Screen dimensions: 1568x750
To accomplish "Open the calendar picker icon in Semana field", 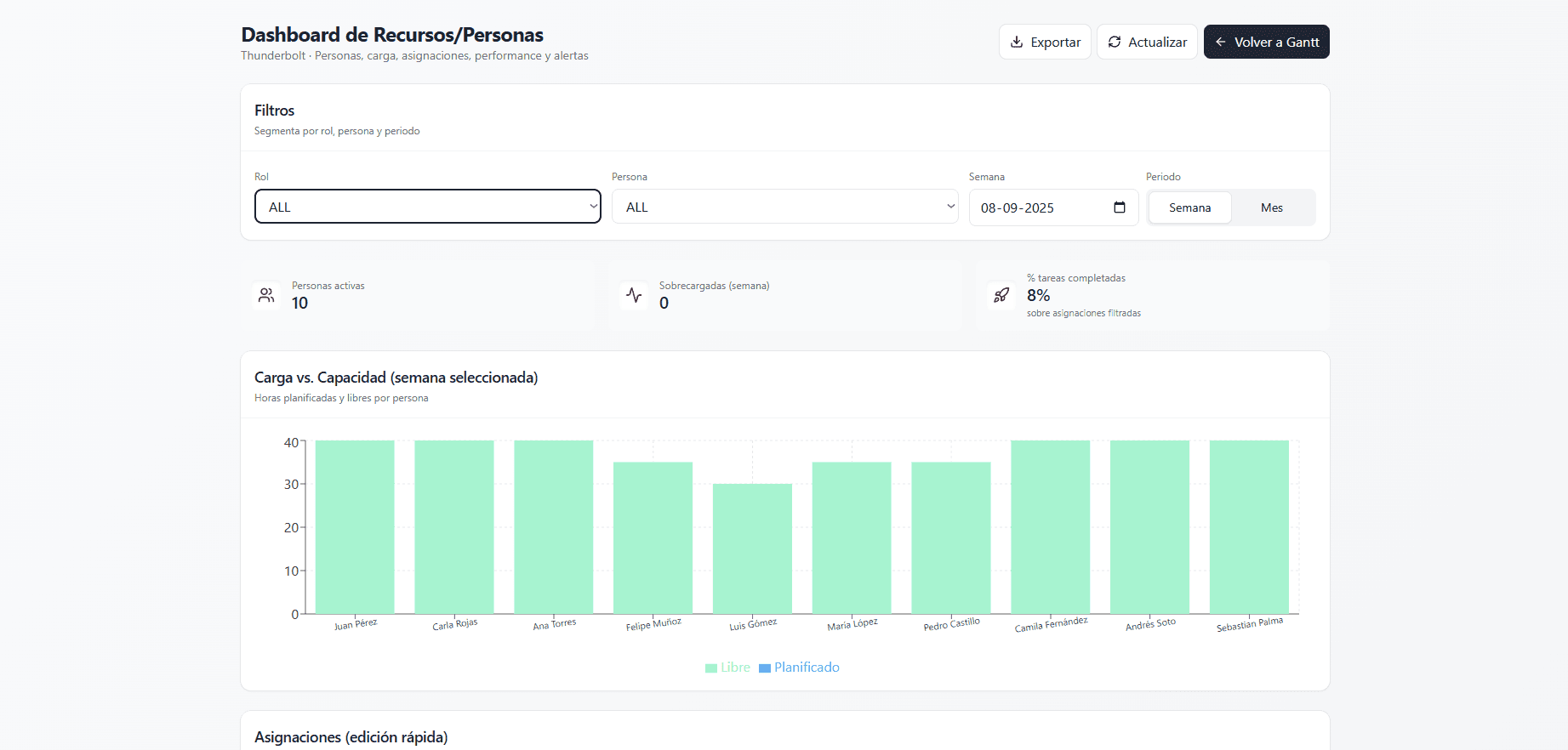I will pos(1120,207).
